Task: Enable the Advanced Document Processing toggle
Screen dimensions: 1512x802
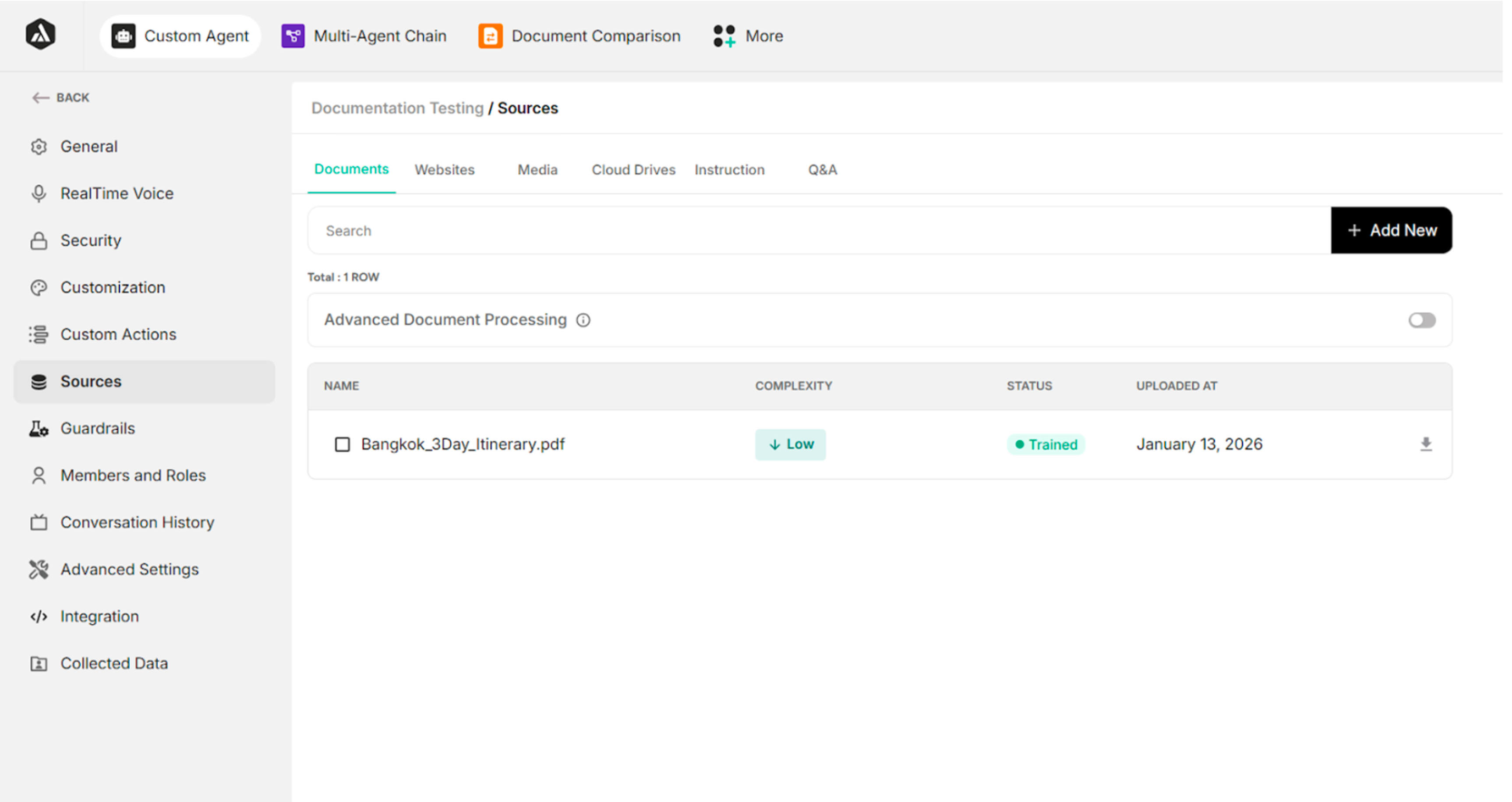Action: pyautogui.click(x=1422, y=320)
